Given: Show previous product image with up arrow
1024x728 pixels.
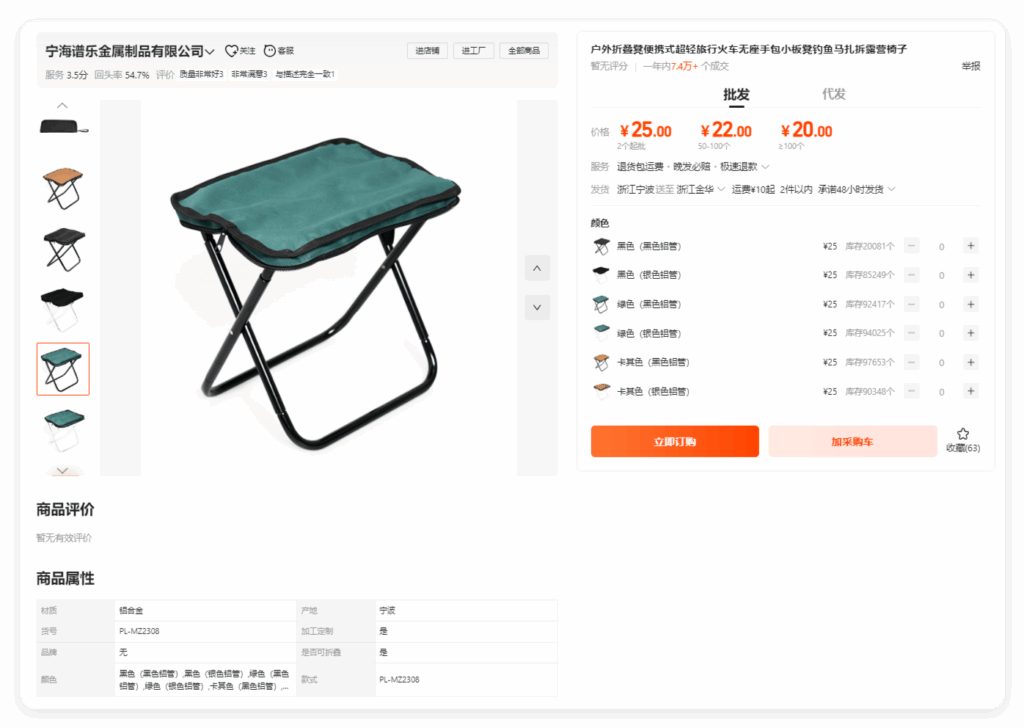Looking at the screenshot, I should pyautogui.click(x=537, y=268).
